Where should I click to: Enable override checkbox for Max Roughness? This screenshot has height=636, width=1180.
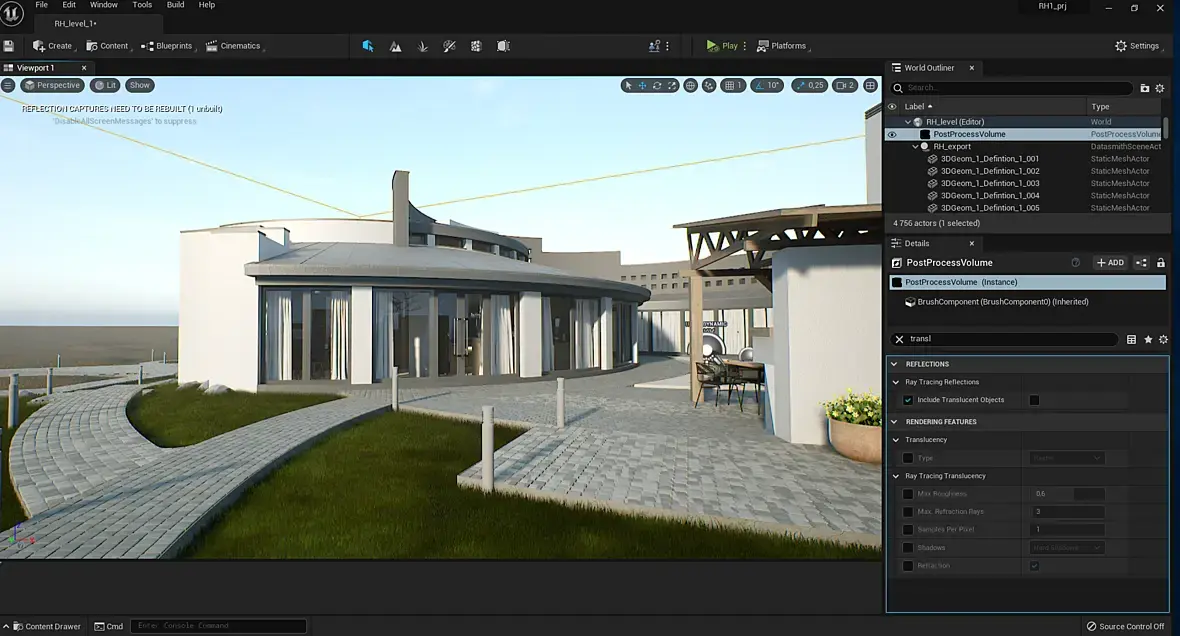(908, 494)
